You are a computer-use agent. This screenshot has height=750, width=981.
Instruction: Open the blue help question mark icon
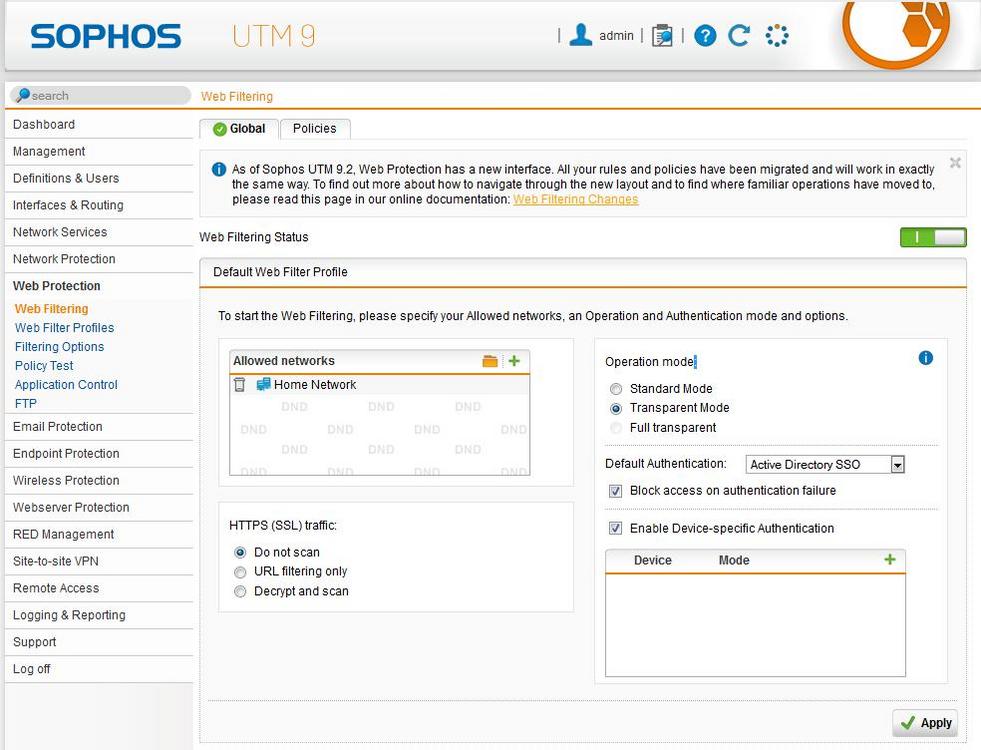click(705, 36)
